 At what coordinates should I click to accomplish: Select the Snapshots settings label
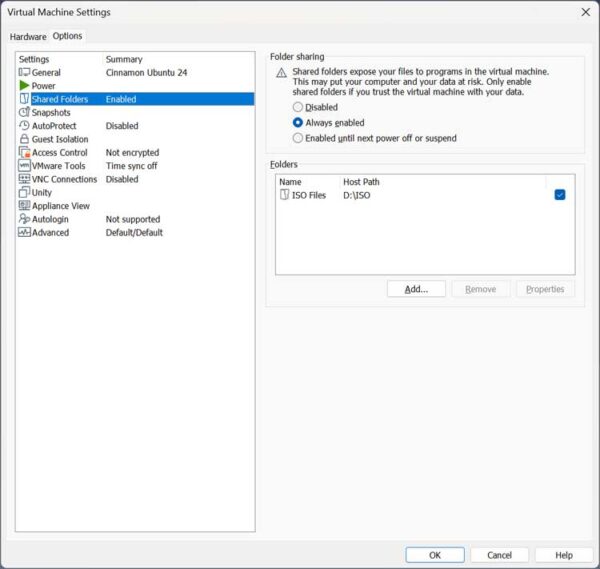(x=51, y=112)
